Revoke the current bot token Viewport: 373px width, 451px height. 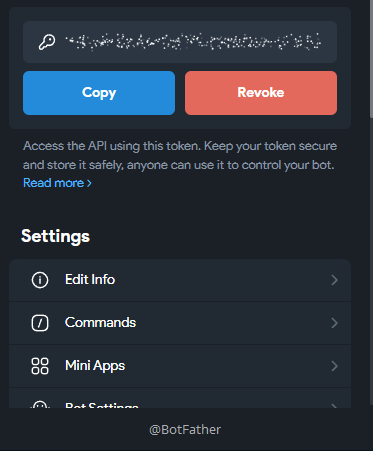[261, 93]
